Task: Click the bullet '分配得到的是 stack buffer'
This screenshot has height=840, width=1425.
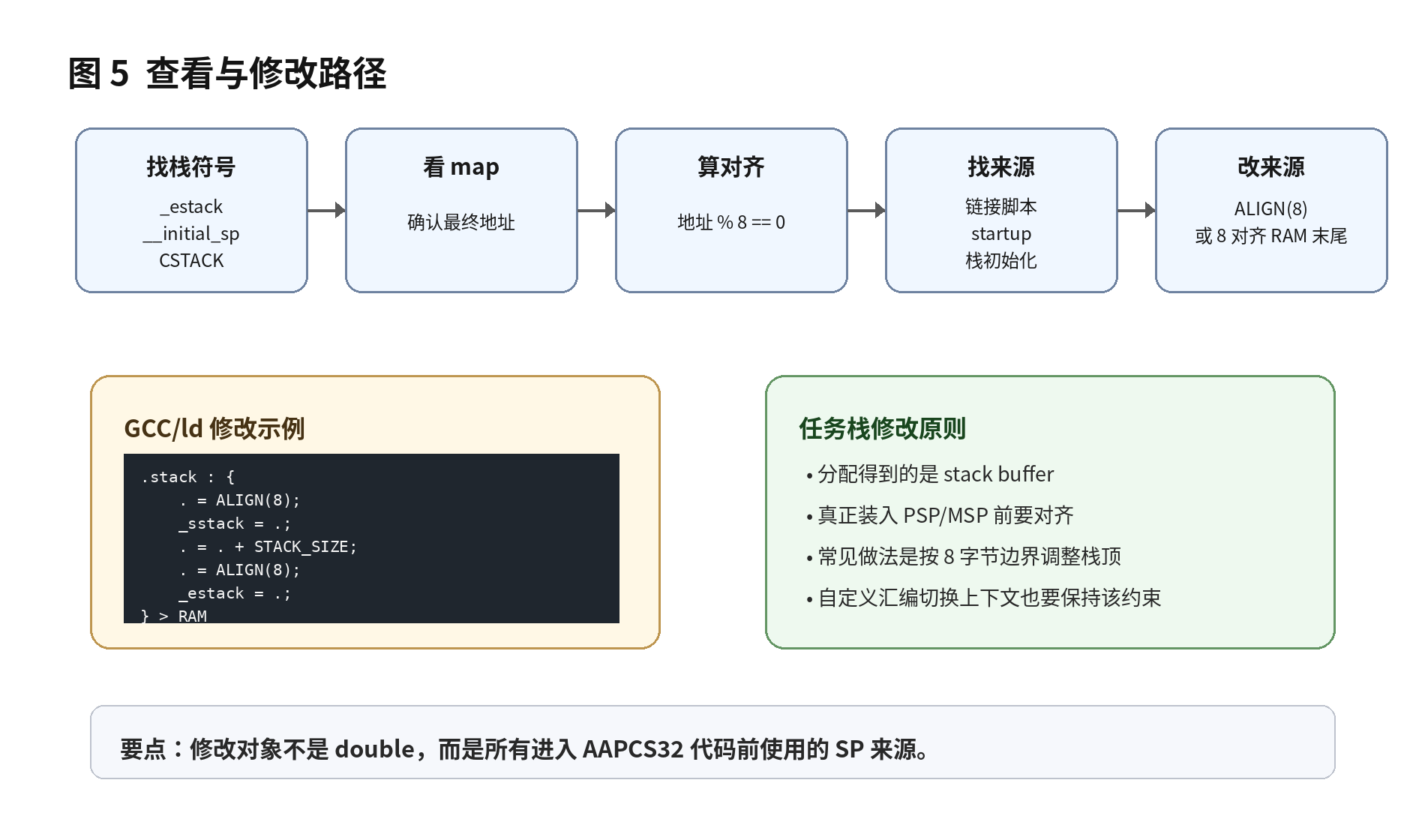Action: click(930, 474)
